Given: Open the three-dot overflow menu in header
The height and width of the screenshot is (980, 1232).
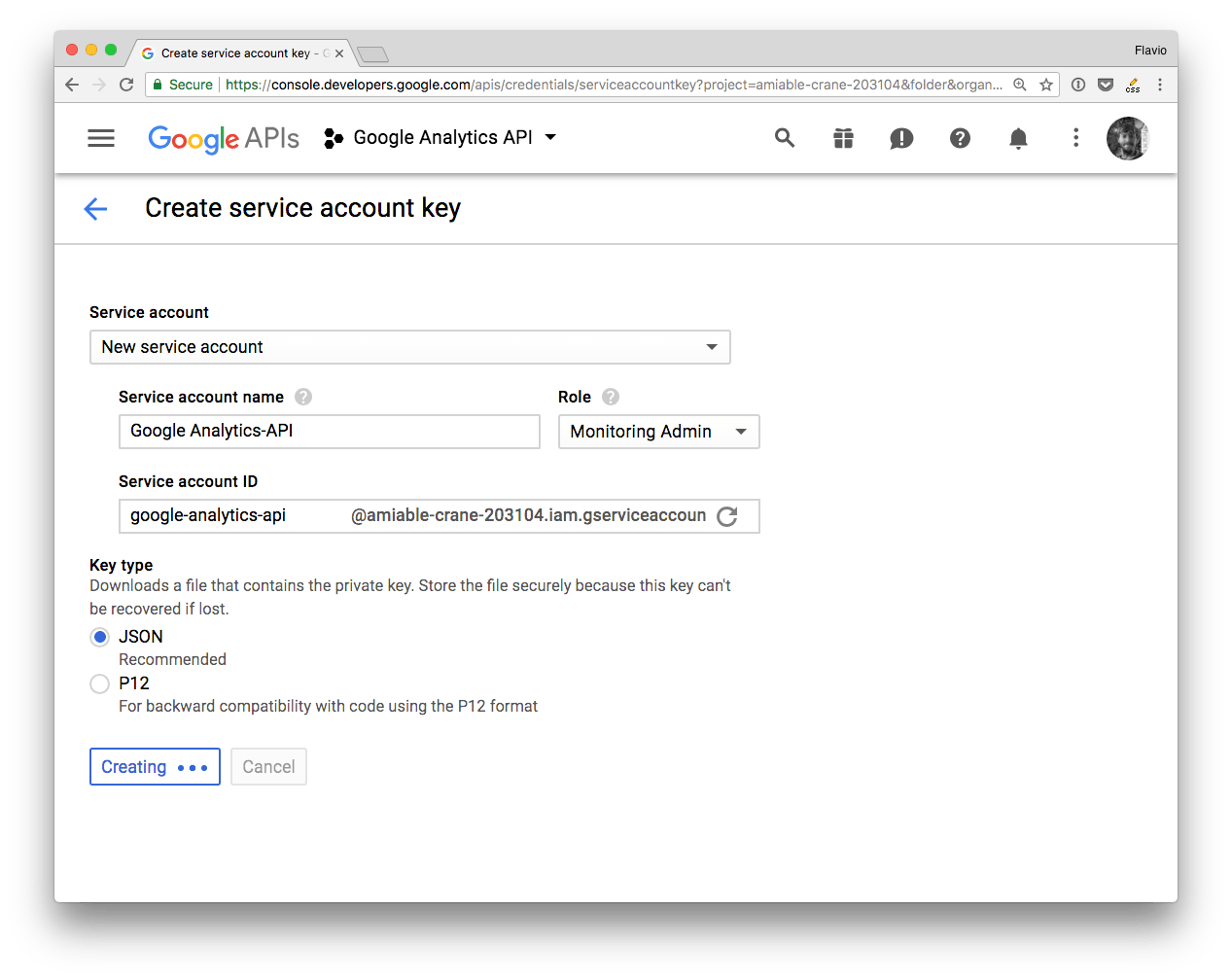Looking at the screenshot, I should tap(1075, 138).
